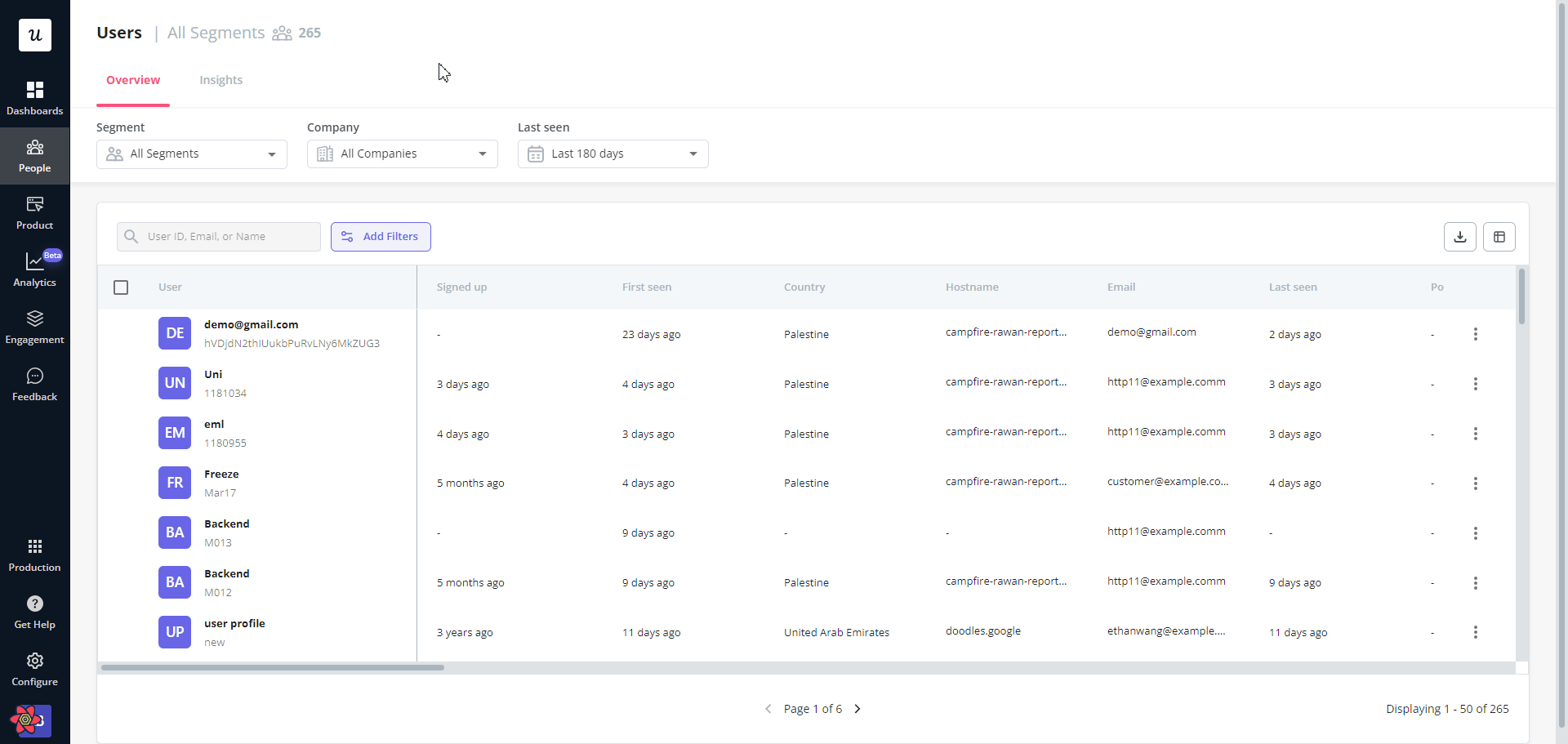Select the row checkbox for demo@gmail.com user

pyautogui.click(x=121, y=333)
